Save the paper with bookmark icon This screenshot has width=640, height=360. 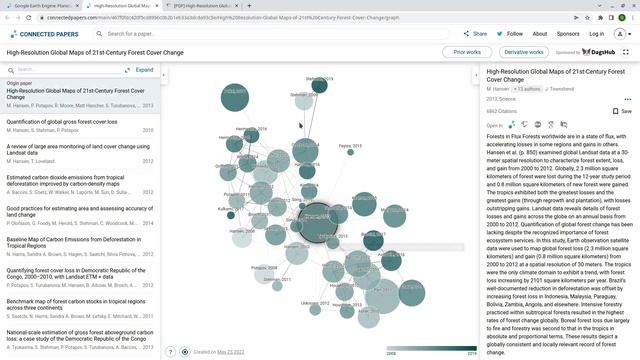622,111
